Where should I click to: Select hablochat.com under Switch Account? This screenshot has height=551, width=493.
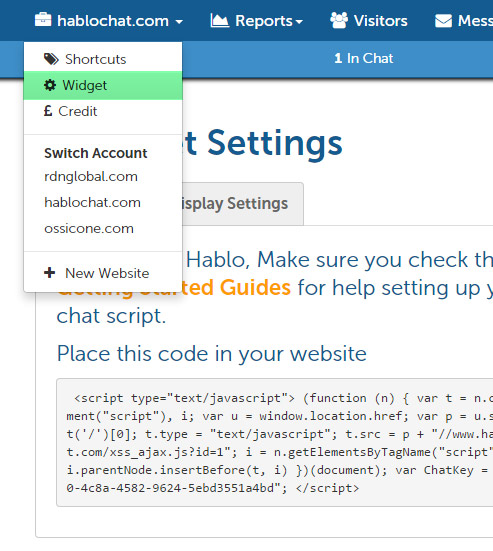point(92,202)
